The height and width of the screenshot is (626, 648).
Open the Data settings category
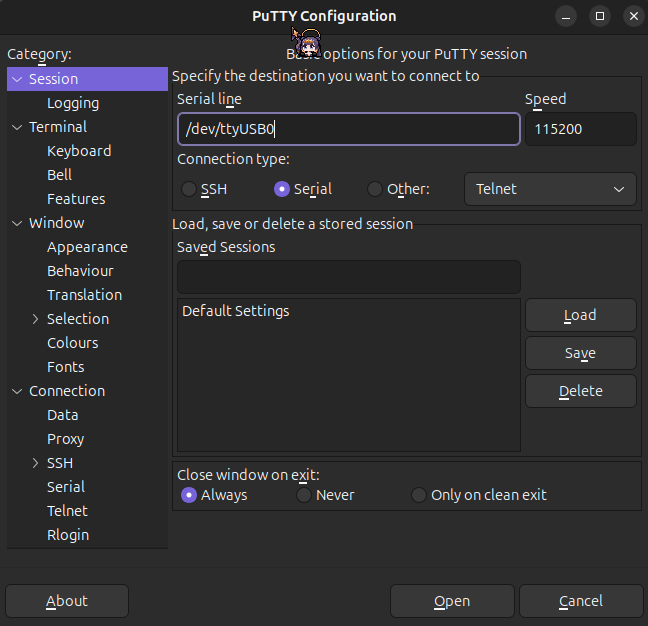pyautogui.click(x=62, y=415)
